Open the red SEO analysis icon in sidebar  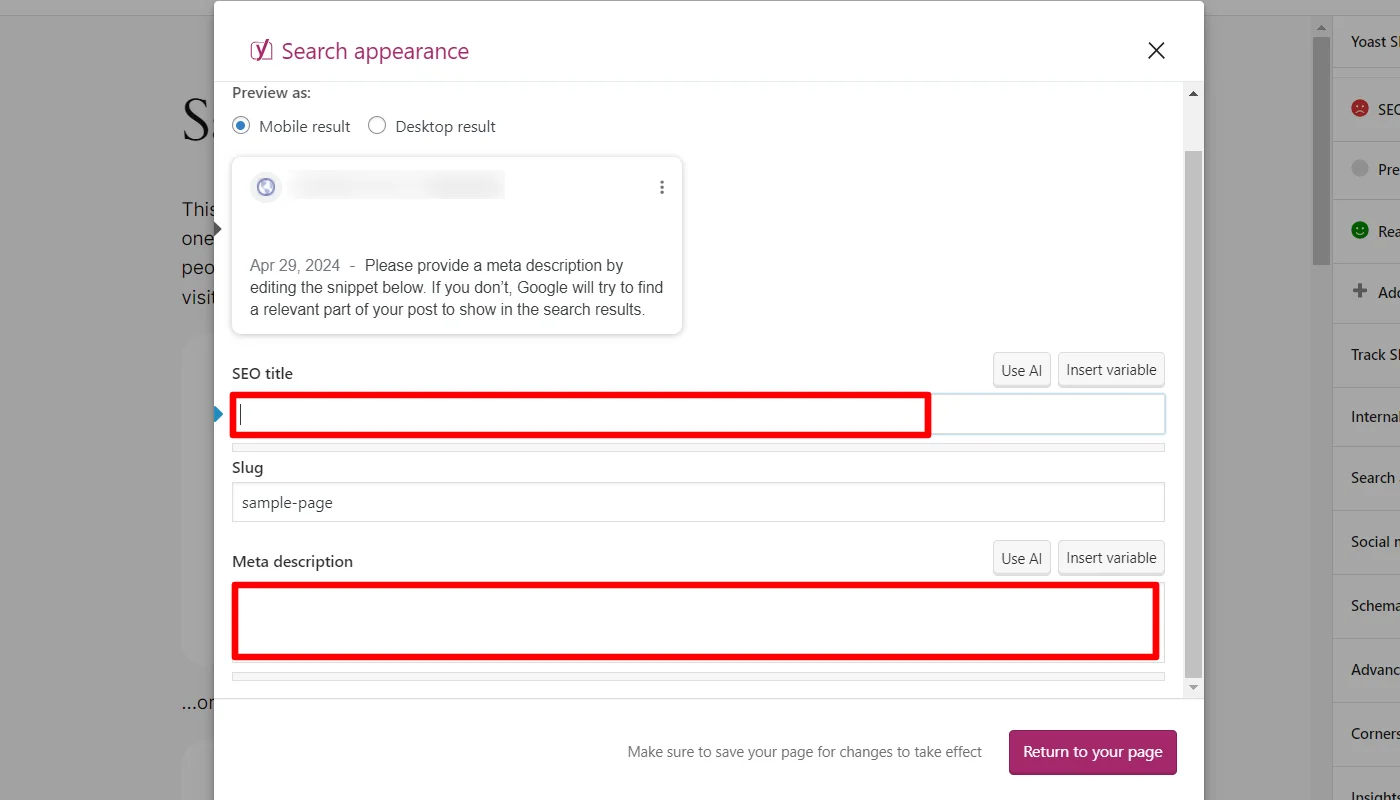pyautogui.click(x=1360, y=108)
